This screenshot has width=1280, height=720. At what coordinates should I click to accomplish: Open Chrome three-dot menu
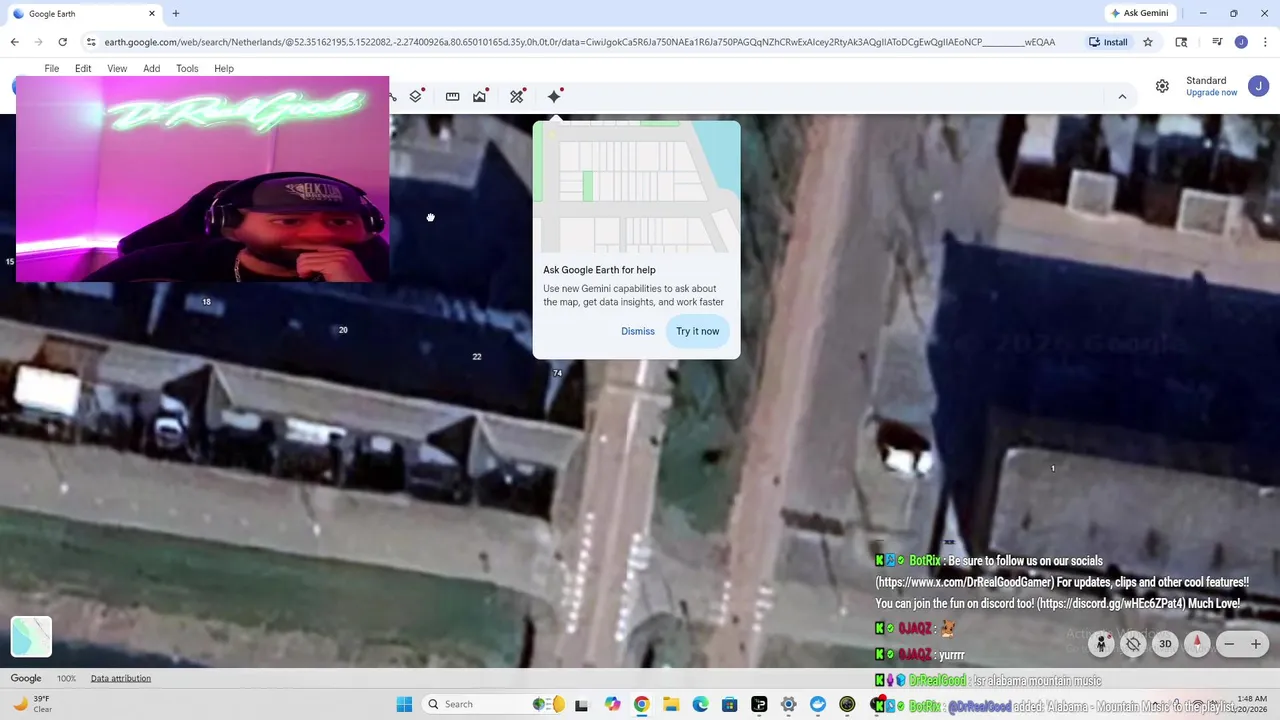[x=1264, y=42]
